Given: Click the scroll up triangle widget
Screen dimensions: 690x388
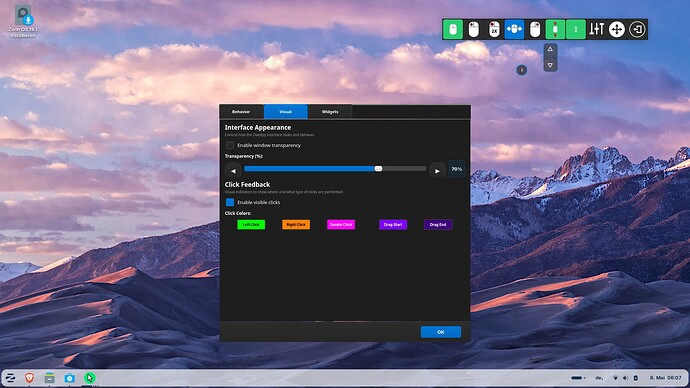Looking at the screenshot, I should (x=550, y=49).
